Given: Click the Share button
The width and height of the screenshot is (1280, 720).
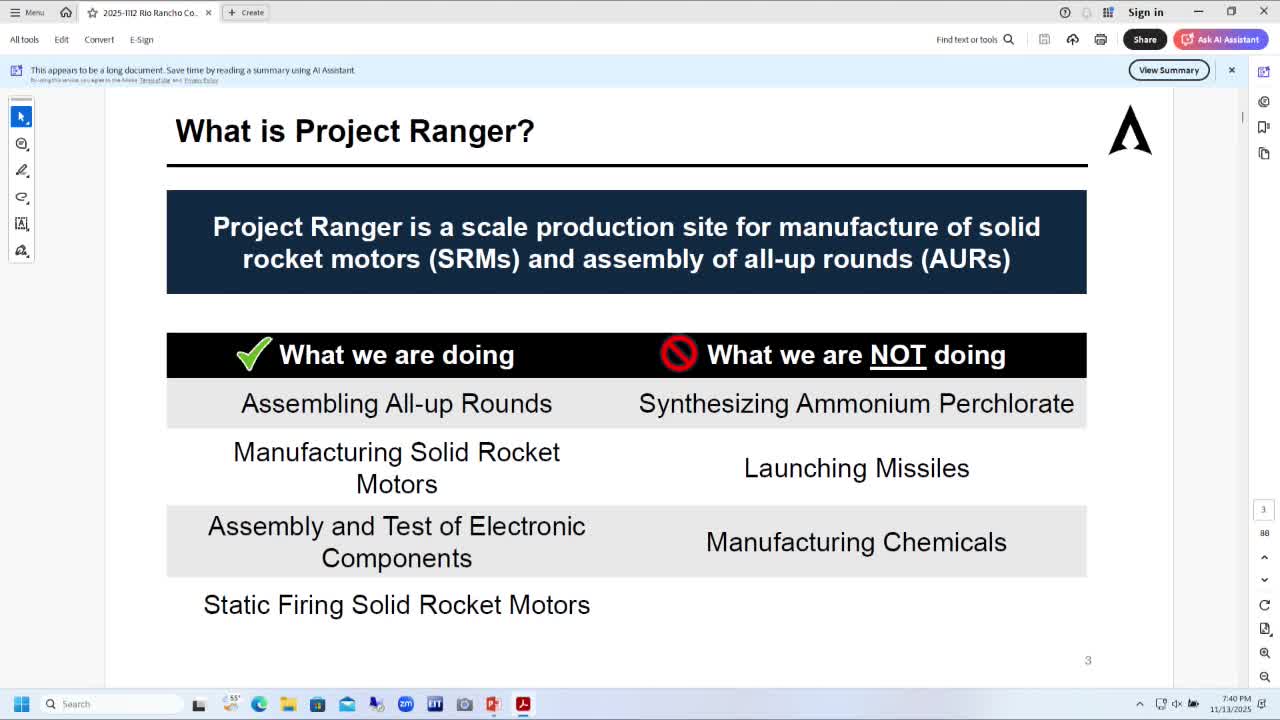Looking at the screenshot, I should pos(1145,39).
